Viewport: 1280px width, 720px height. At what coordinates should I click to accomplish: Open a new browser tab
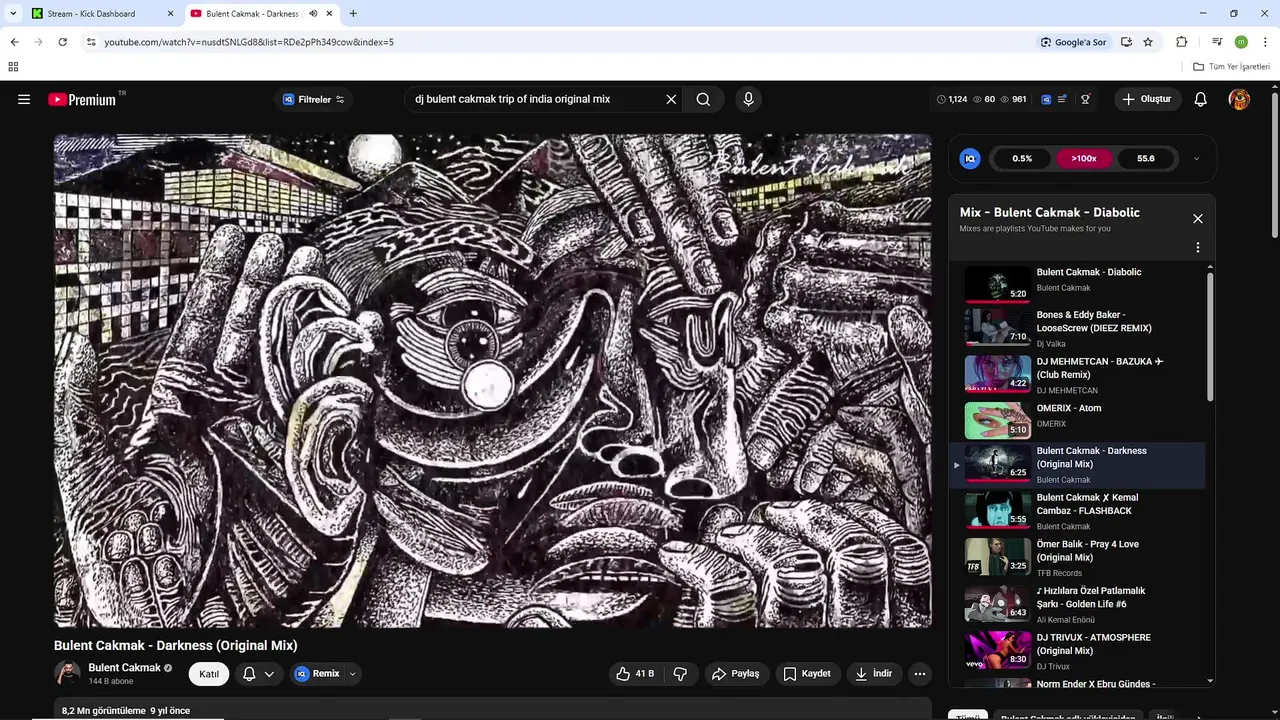coord(353,14)
